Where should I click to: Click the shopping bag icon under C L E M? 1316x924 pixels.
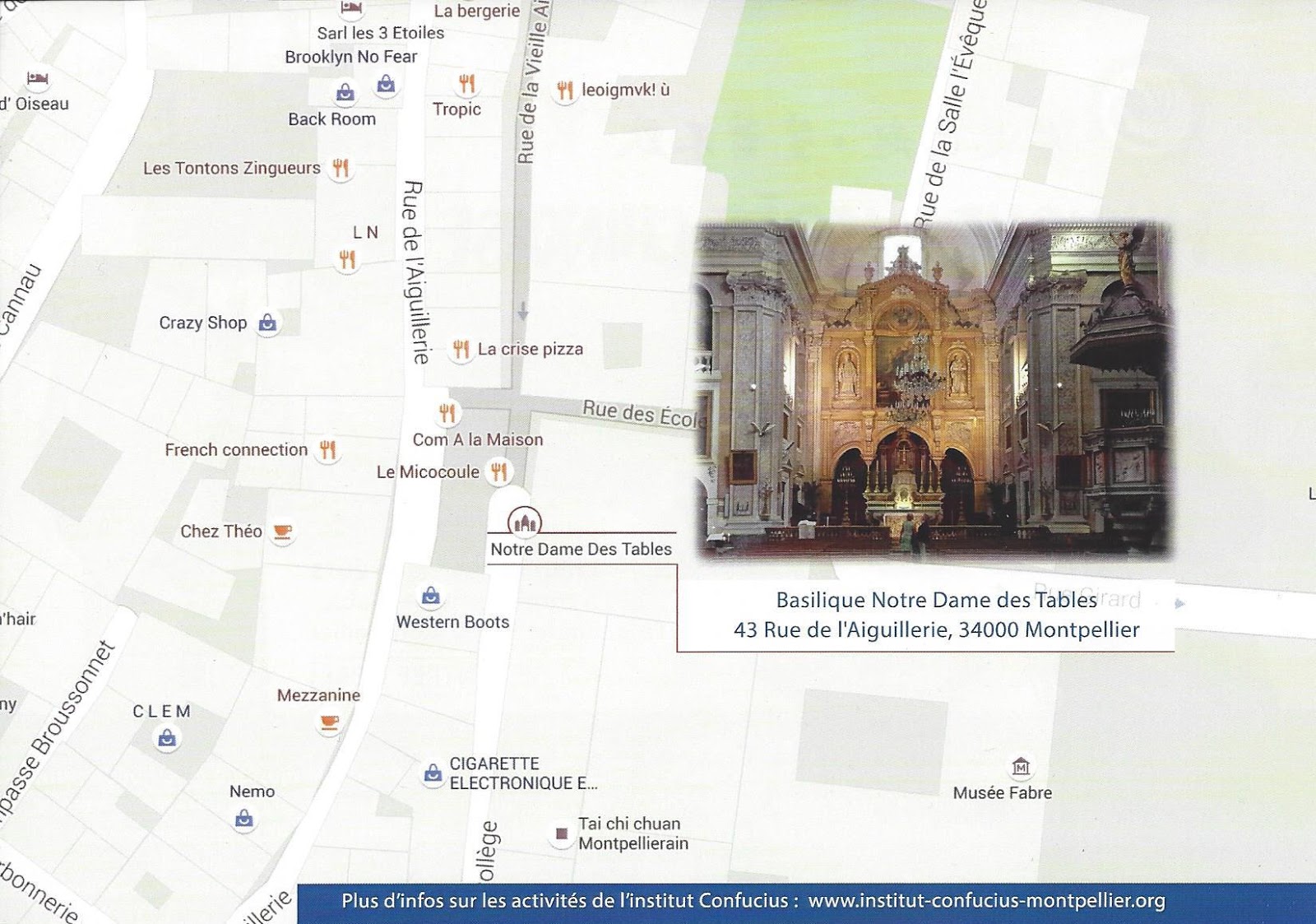point(167,738)
